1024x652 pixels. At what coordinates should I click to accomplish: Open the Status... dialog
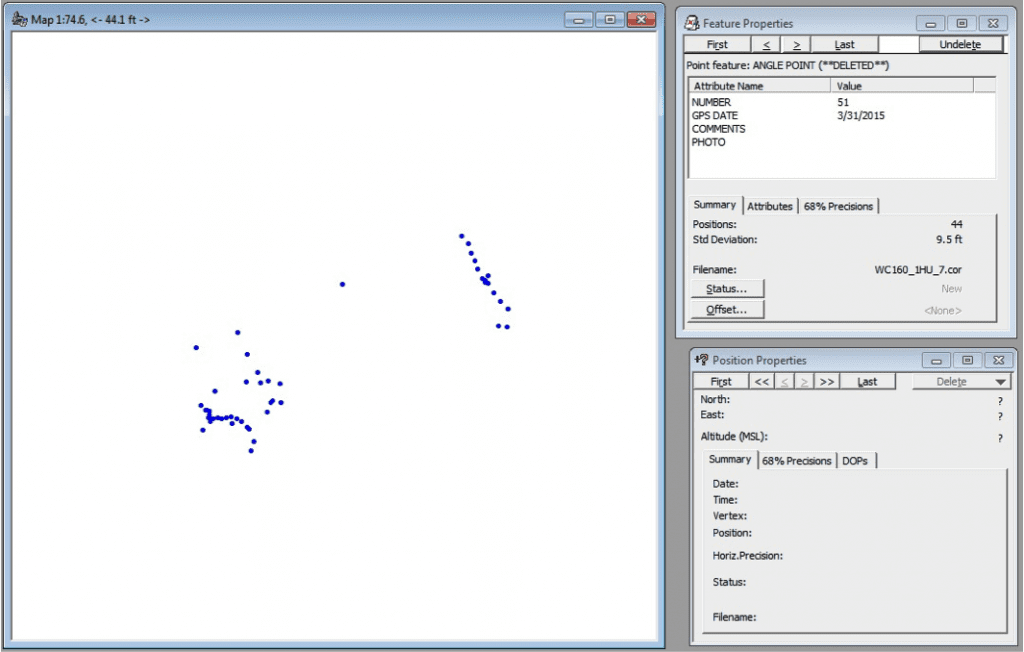pos(727,289)
